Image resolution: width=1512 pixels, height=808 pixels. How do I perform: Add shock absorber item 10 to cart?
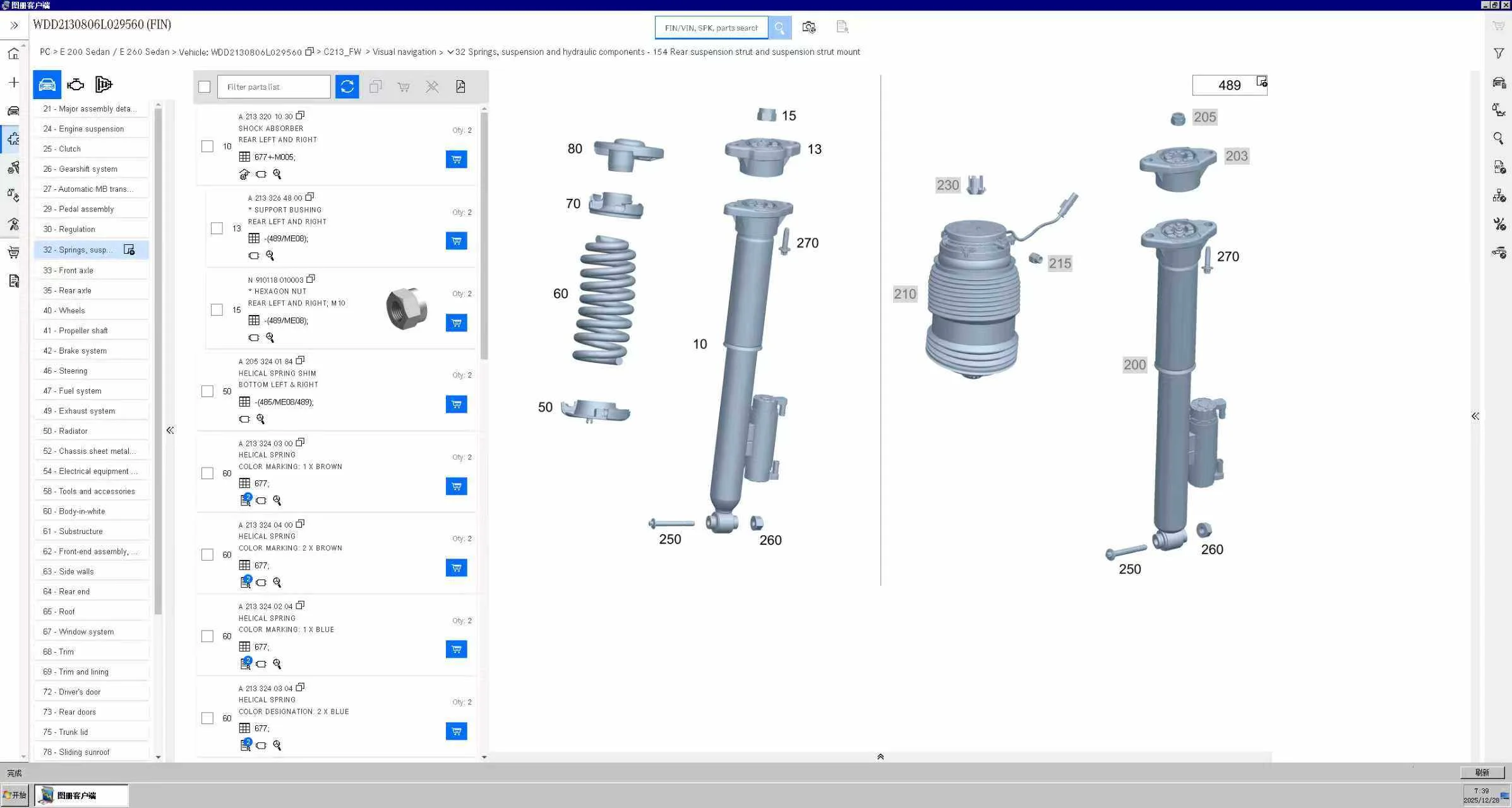click(x=456, y=159)
